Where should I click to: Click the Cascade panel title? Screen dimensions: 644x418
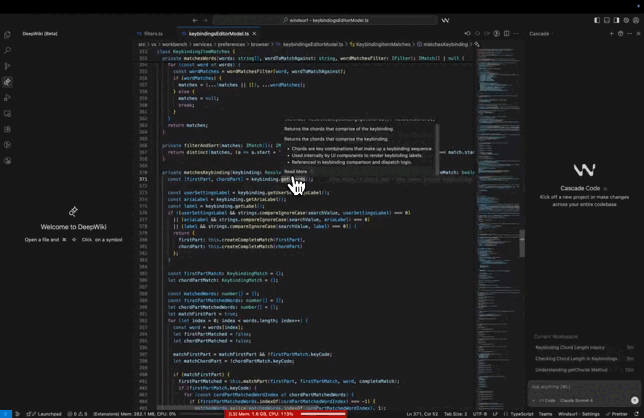click(539, 34)
